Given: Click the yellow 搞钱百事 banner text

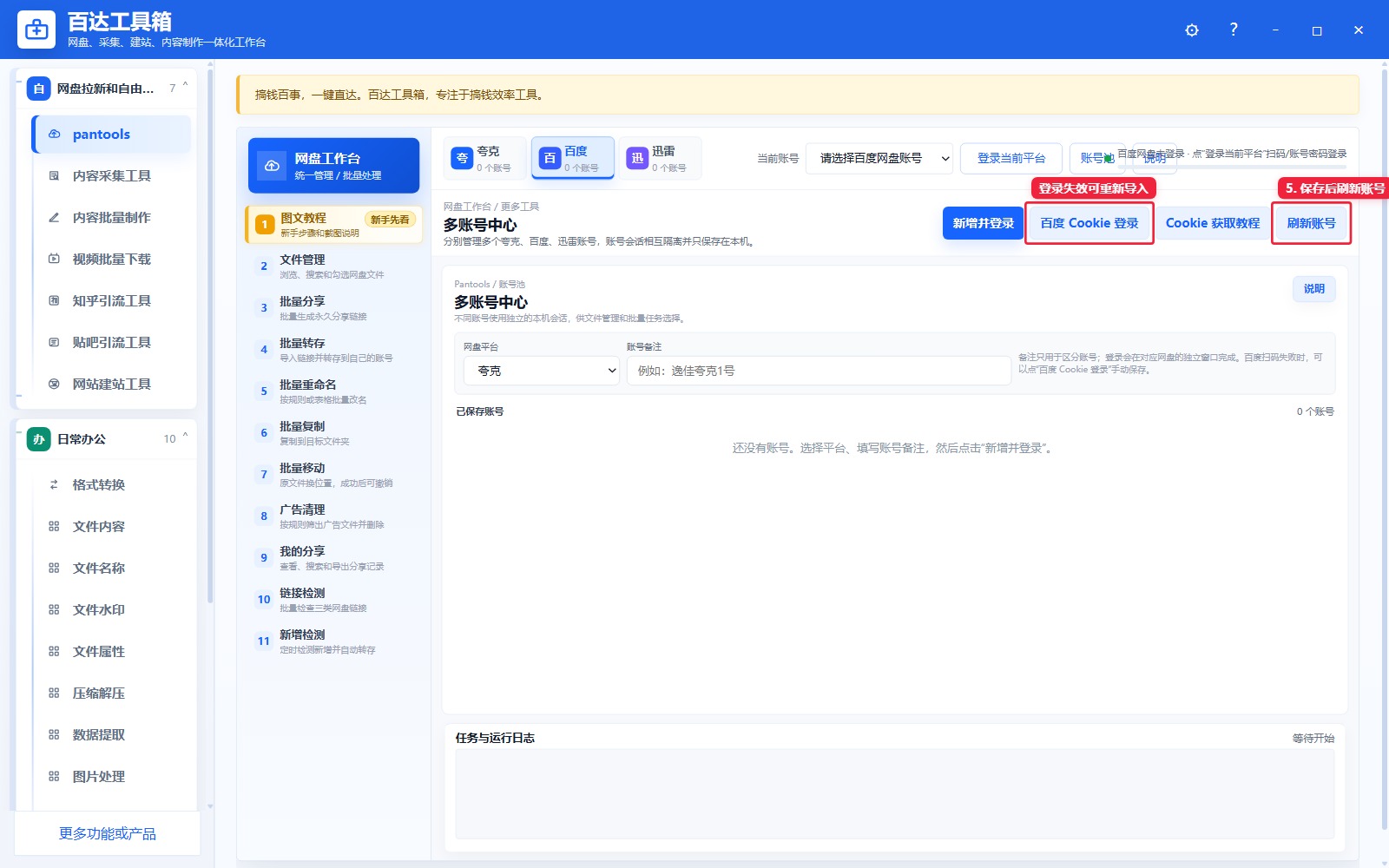Looking at the screenshot, I should click(400, 95).
